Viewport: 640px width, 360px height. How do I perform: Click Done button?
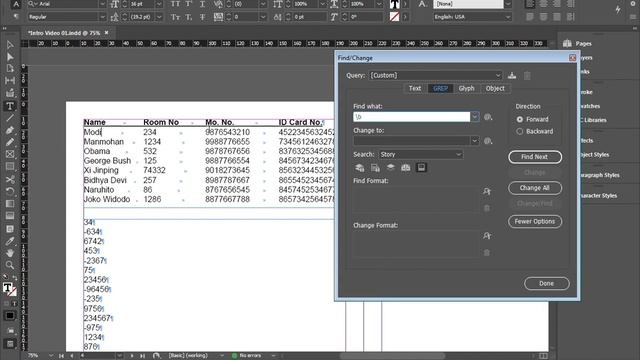point(547,284)
